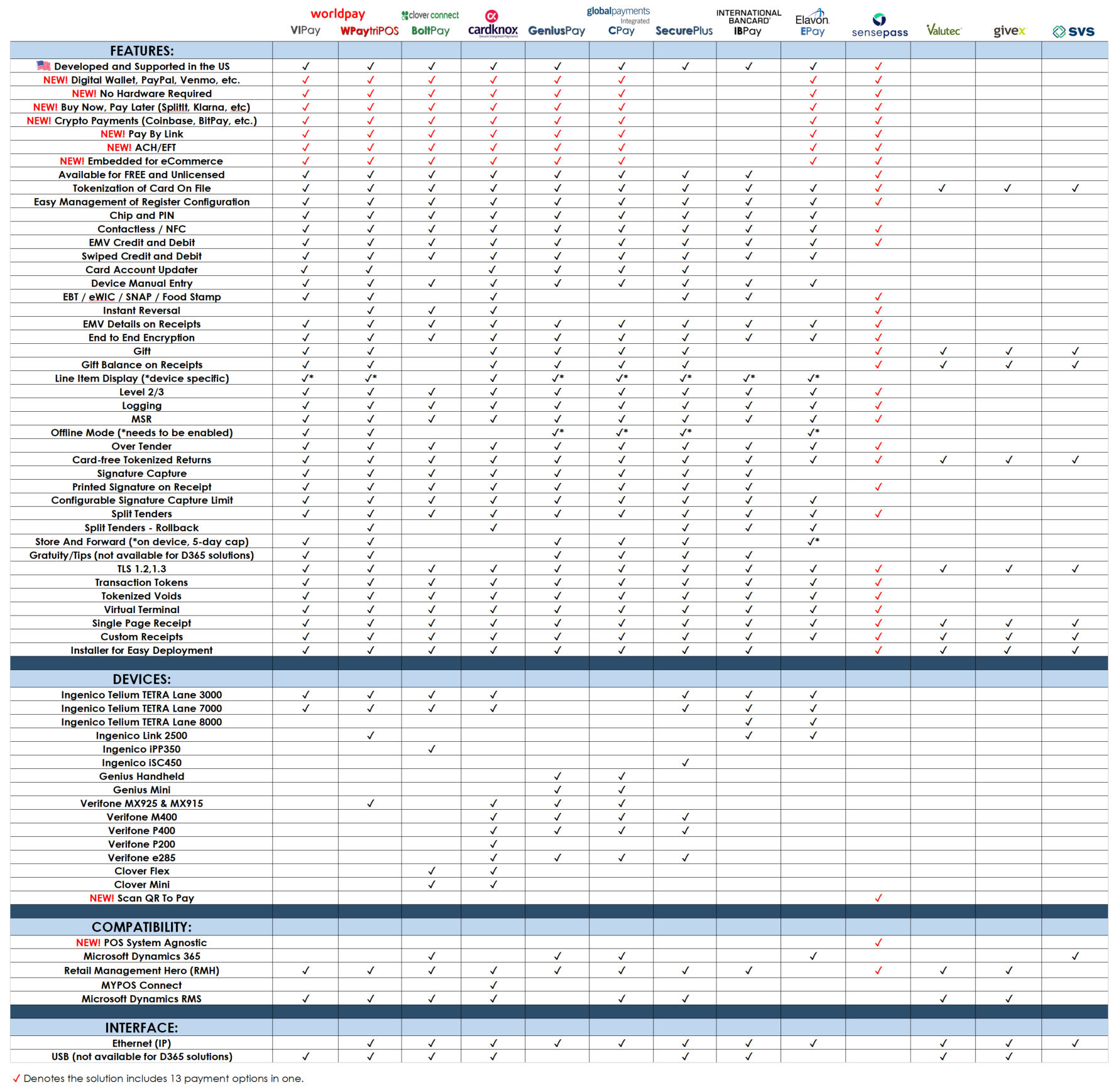This screenshot has height=1092, width=1118.
Task: Click the SVS logo
Action: [x=1074, y=31]
